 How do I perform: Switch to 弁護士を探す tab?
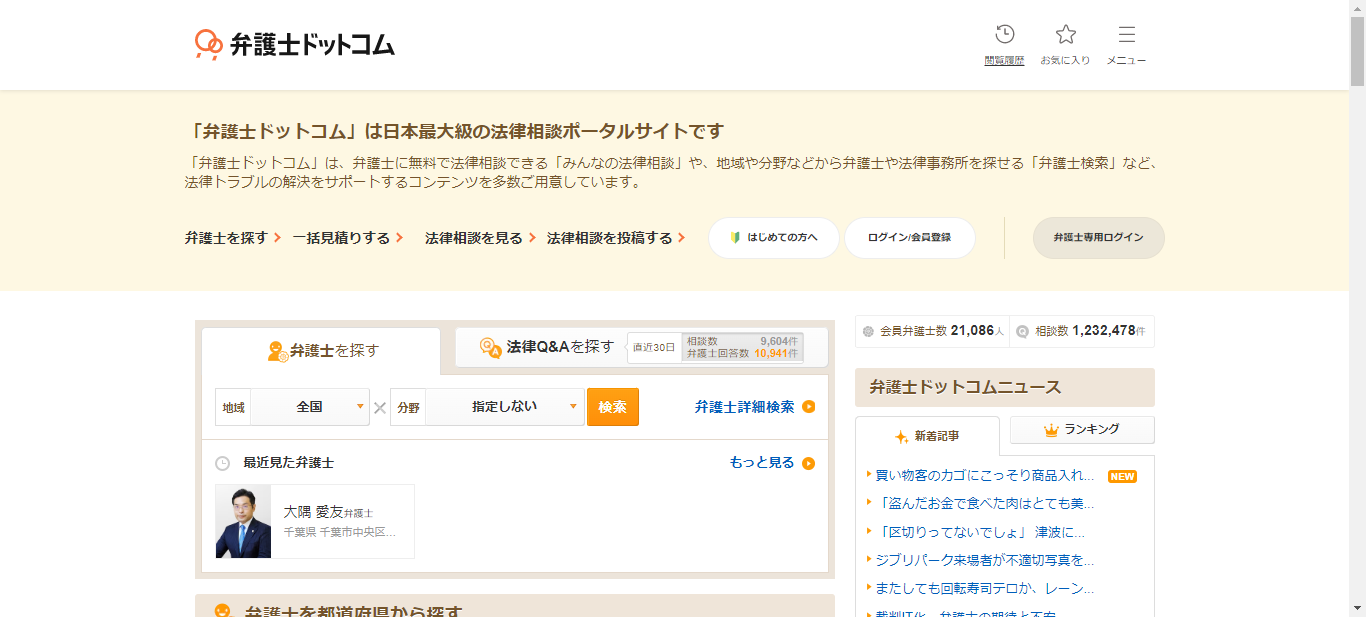[321, 351]
